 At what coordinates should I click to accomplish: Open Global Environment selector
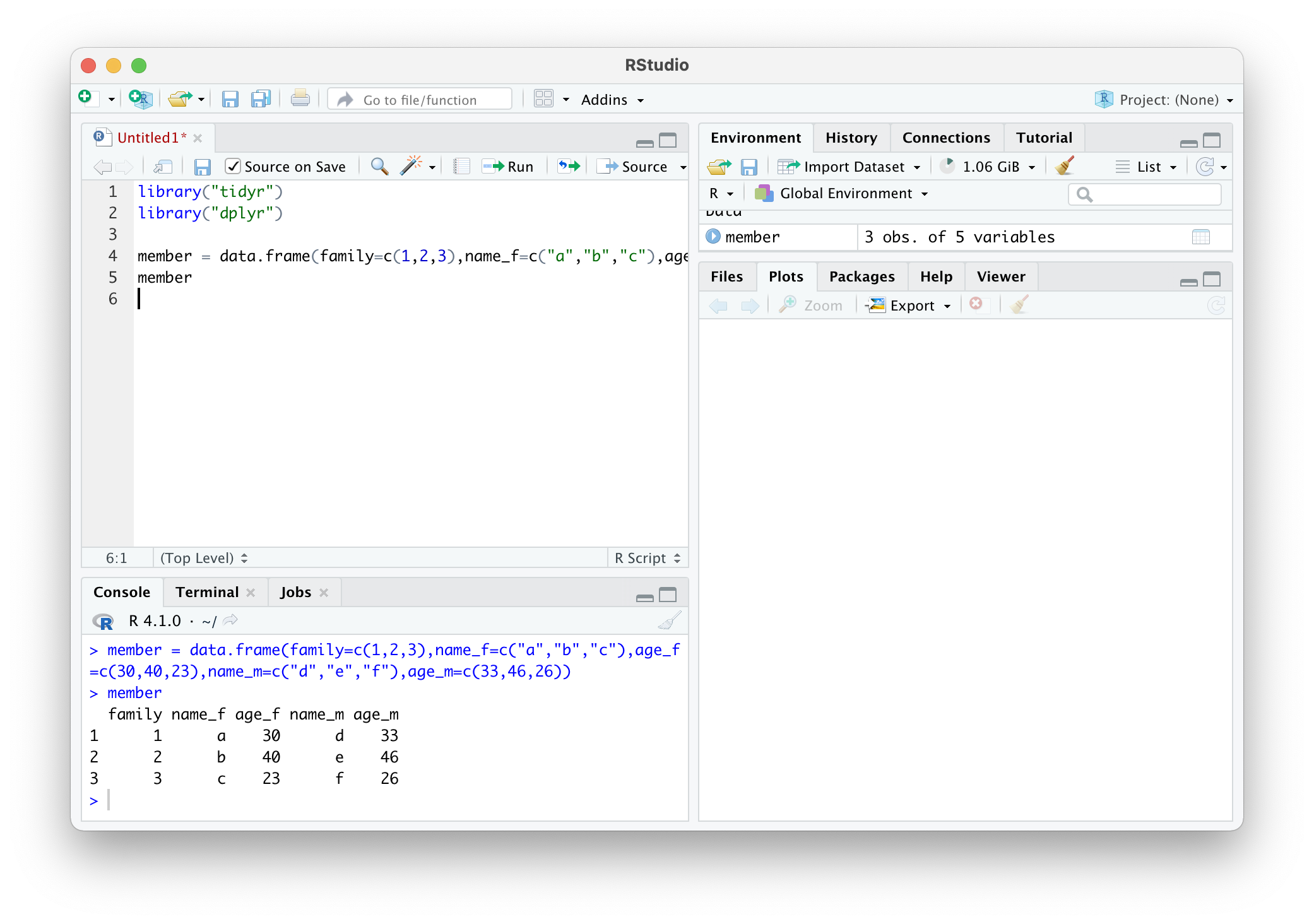coord(842,193)
